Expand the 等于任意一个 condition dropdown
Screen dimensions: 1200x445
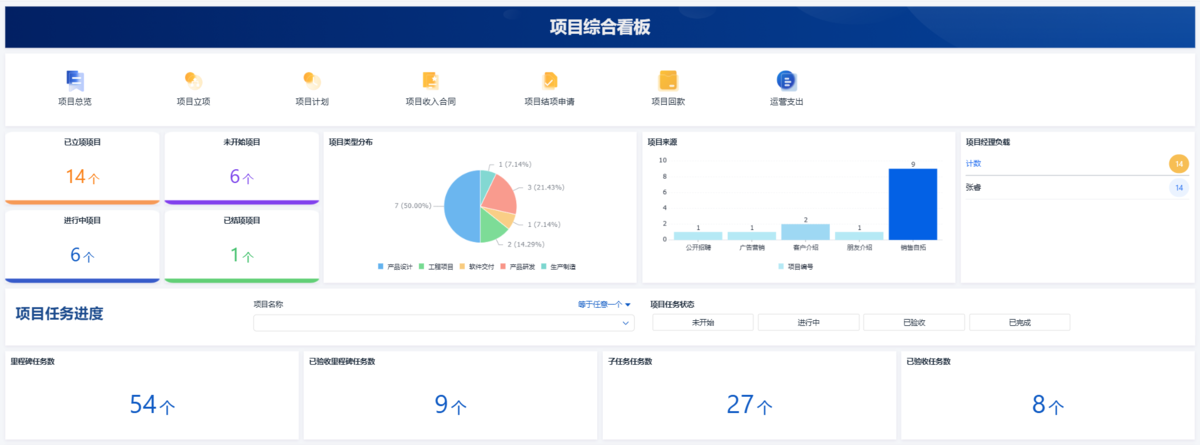604,304
